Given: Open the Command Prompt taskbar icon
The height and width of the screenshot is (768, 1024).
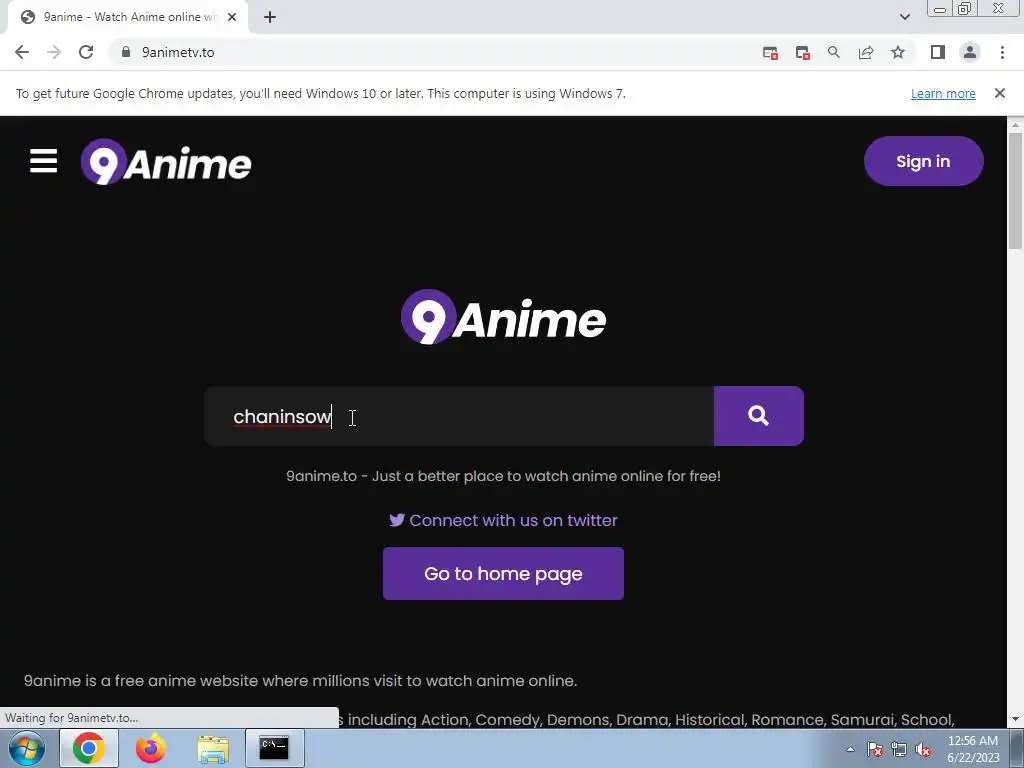Looking at the screenshot, I should [x=274, y=748].
